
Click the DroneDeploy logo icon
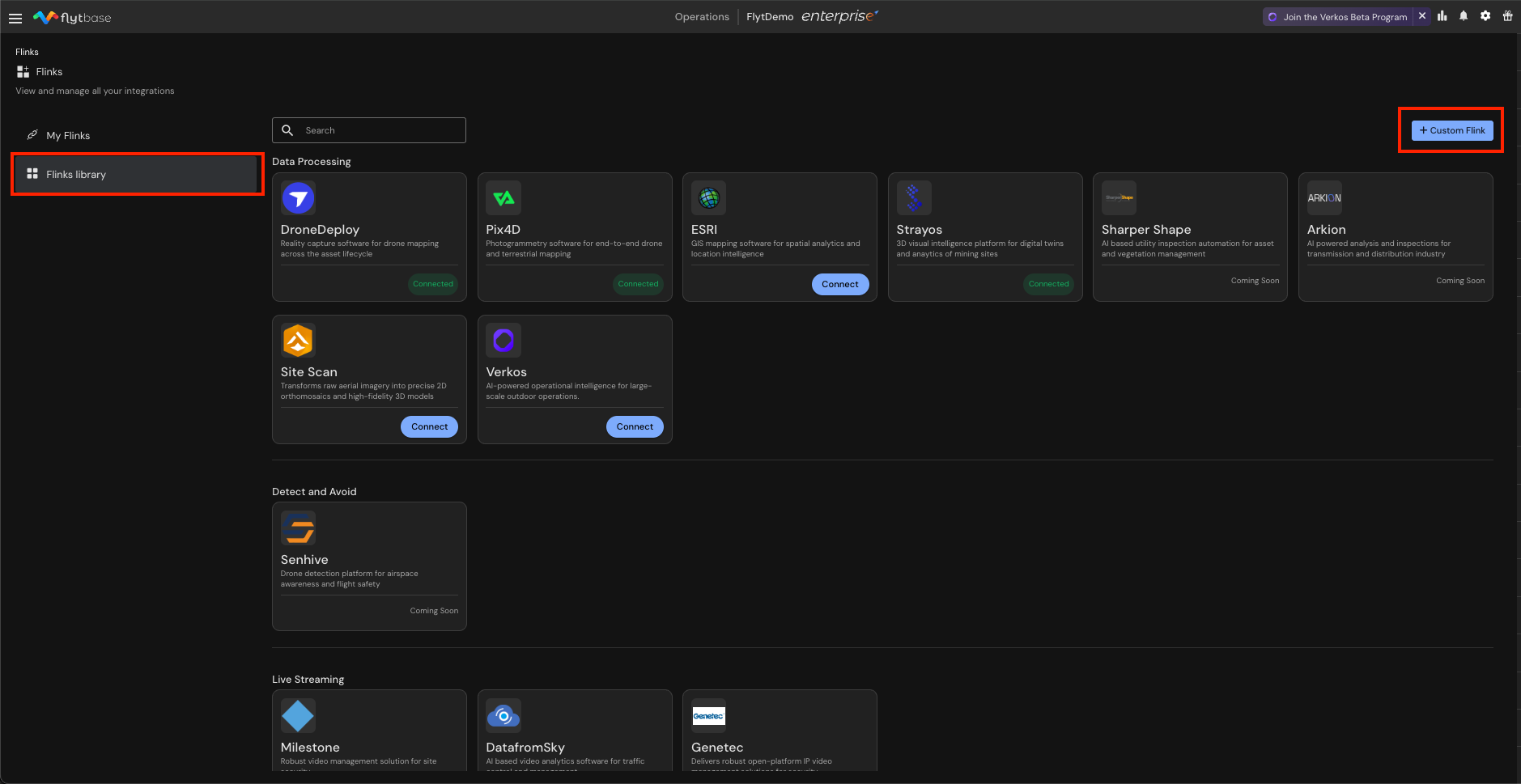[298, 198]
